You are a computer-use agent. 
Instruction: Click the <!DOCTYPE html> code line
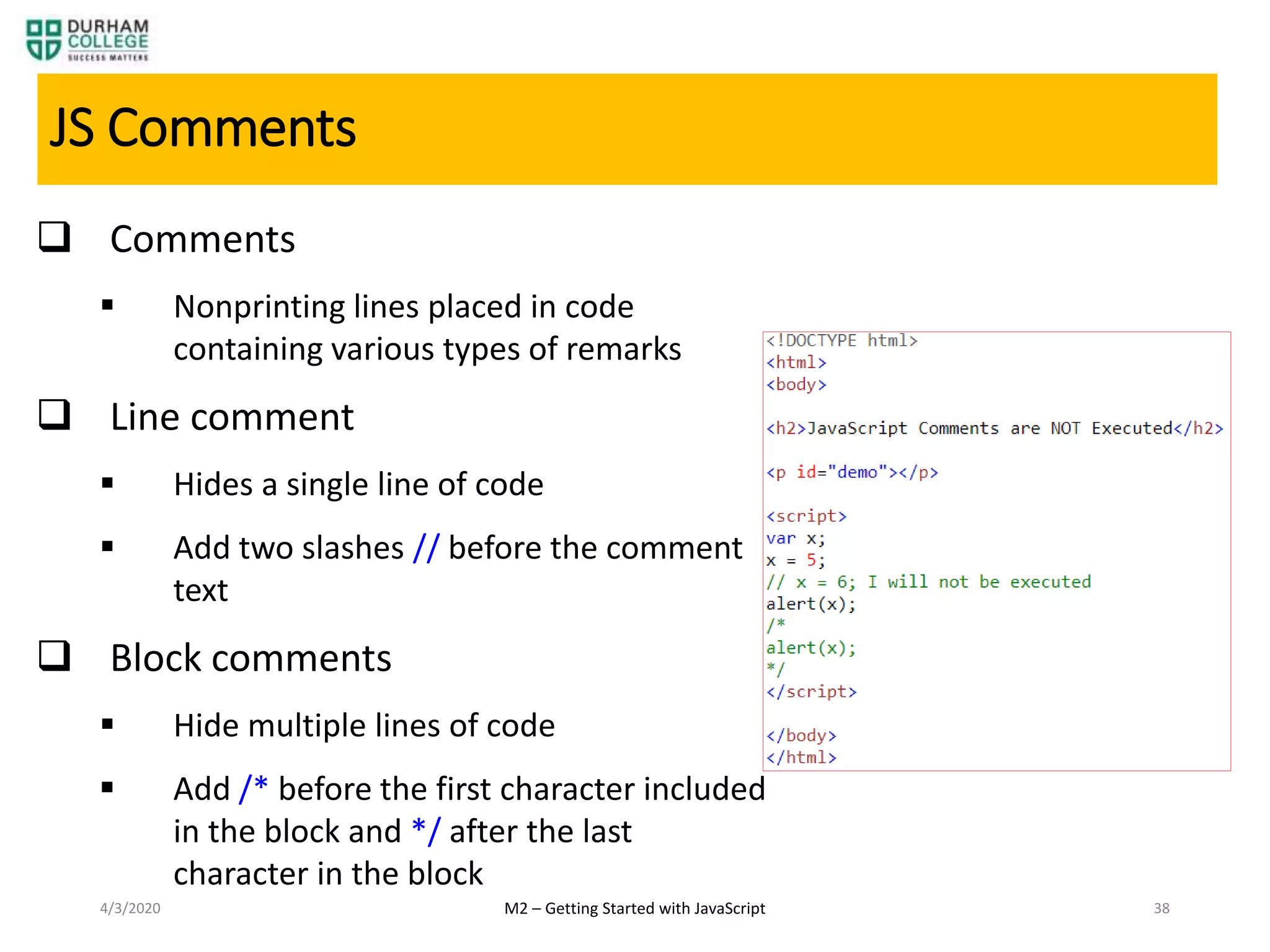841,340
